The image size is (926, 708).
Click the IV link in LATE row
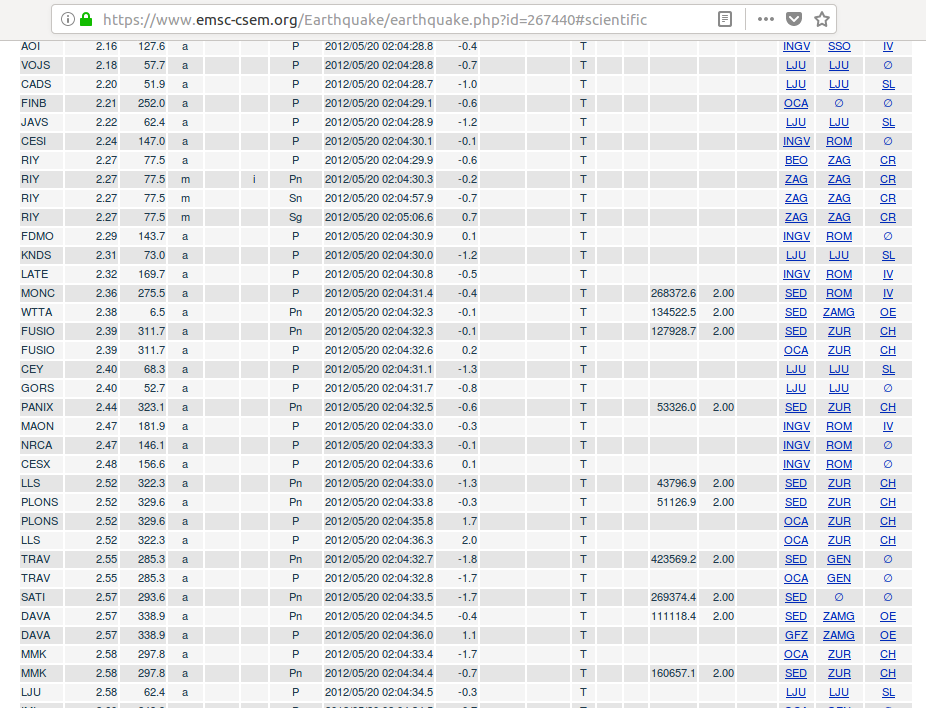[x=888, y=274]
